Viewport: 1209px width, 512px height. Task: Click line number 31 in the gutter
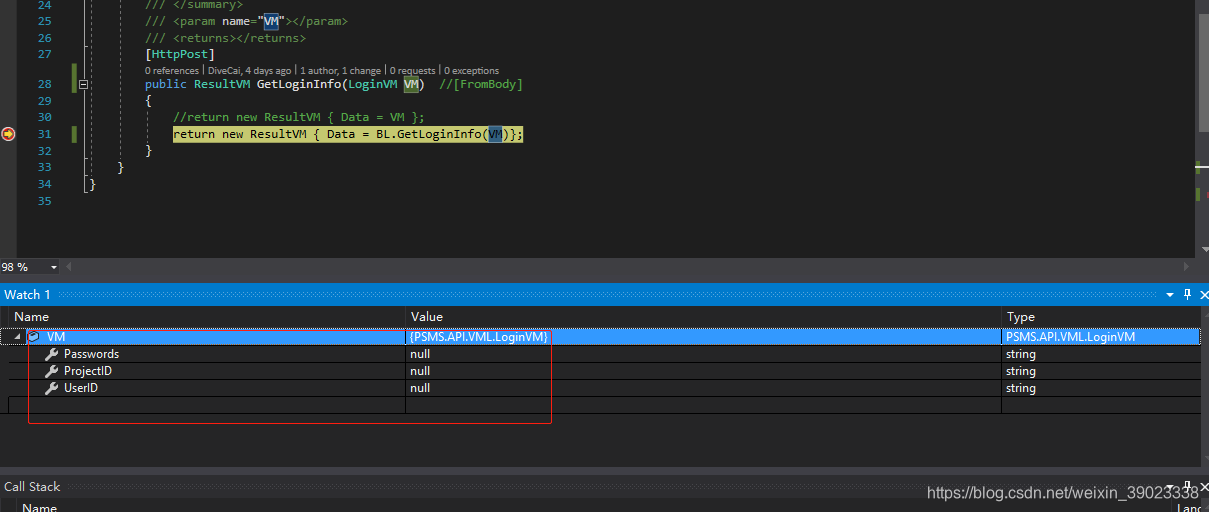pos(44,134)
